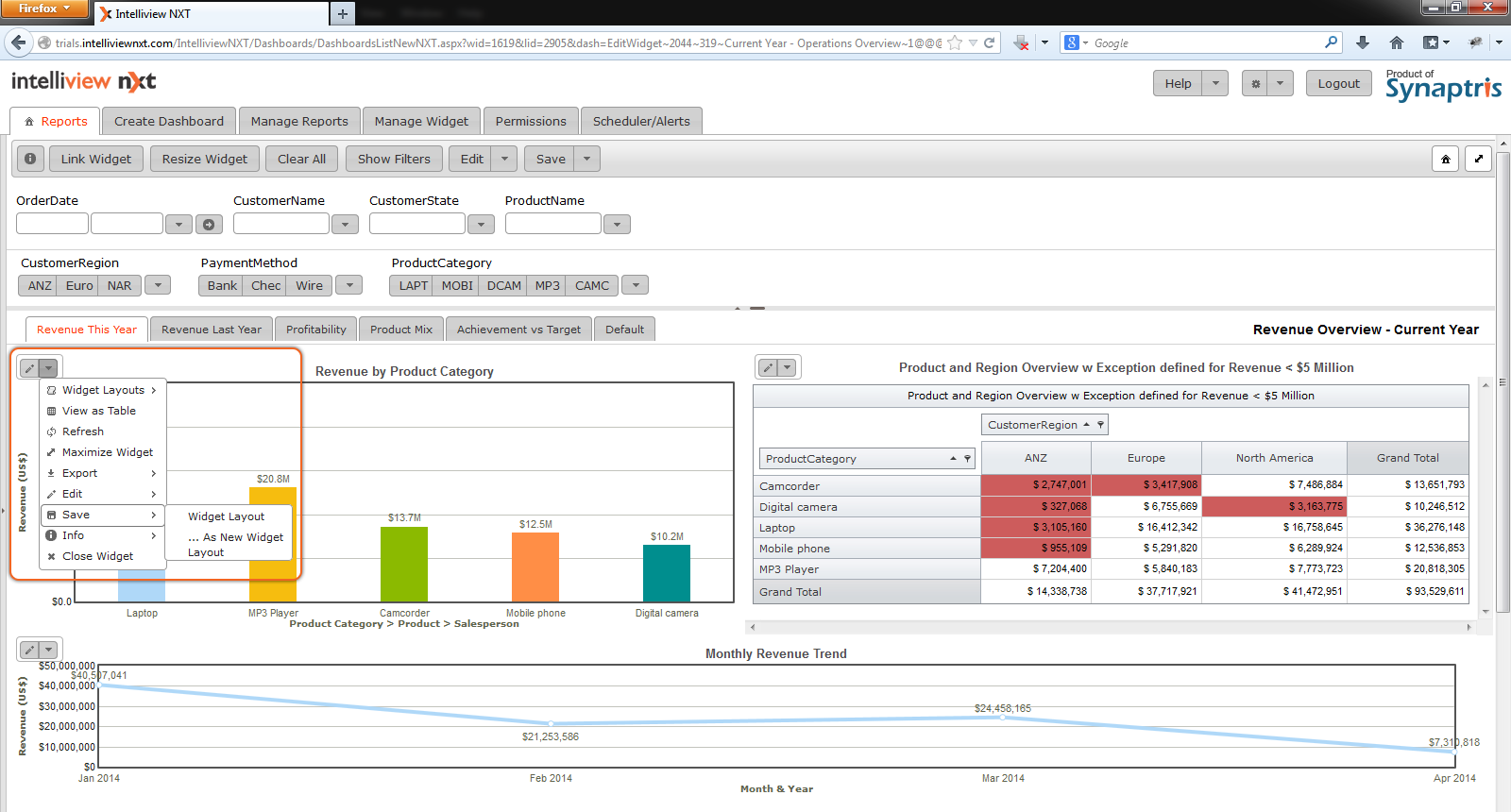Open the ProductCategory pivot field dropdown
Image resolution: width=1511 pixels, height=812 pixels.
967,459
